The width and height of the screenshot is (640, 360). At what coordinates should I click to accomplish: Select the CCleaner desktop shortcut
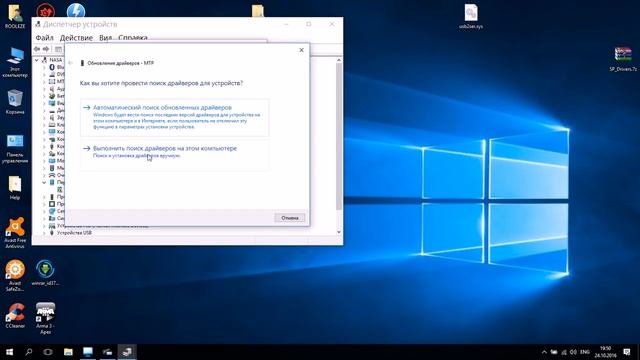[15, 316]
